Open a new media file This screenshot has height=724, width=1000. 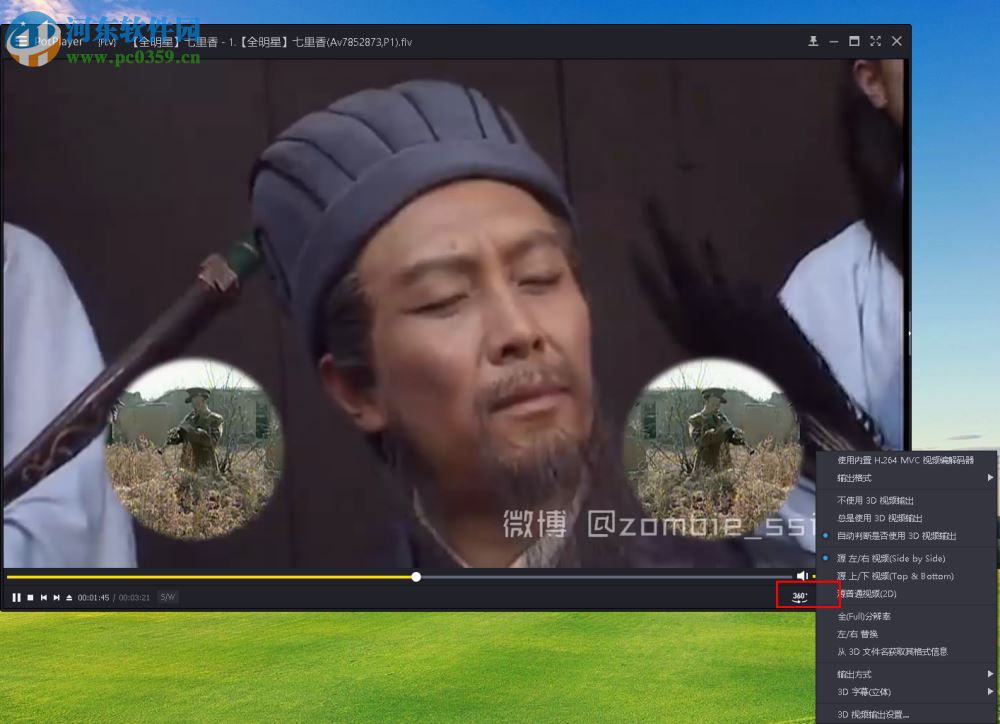pos(68,597)
